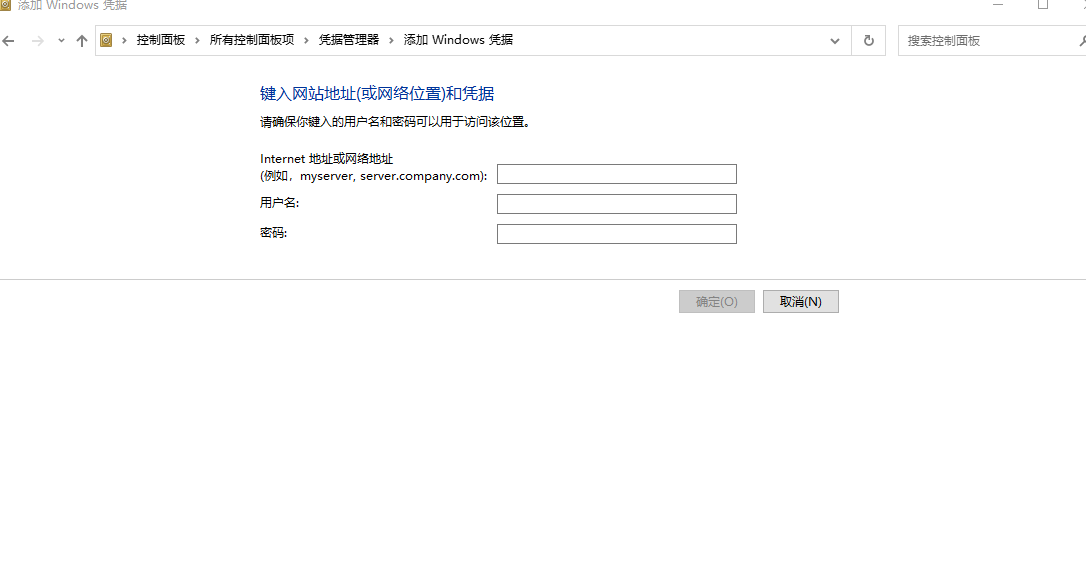Open address bar history dropdown

pos(835,41)
